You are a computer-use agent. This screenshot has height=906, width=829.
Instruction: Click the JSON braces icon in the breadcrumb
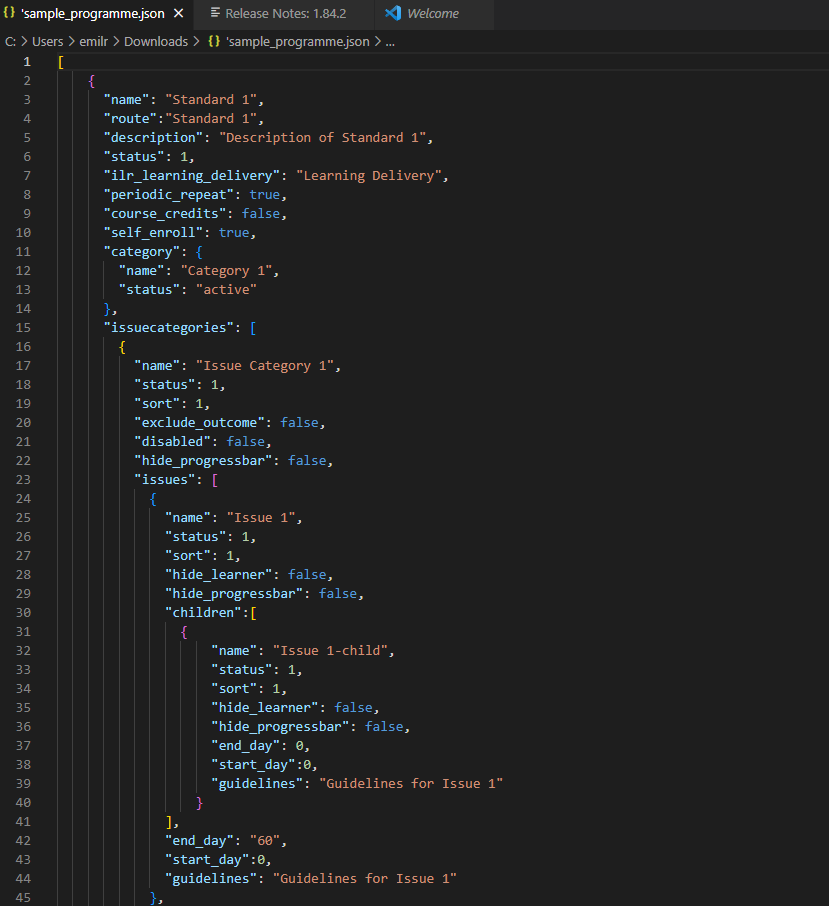point(214,42)
